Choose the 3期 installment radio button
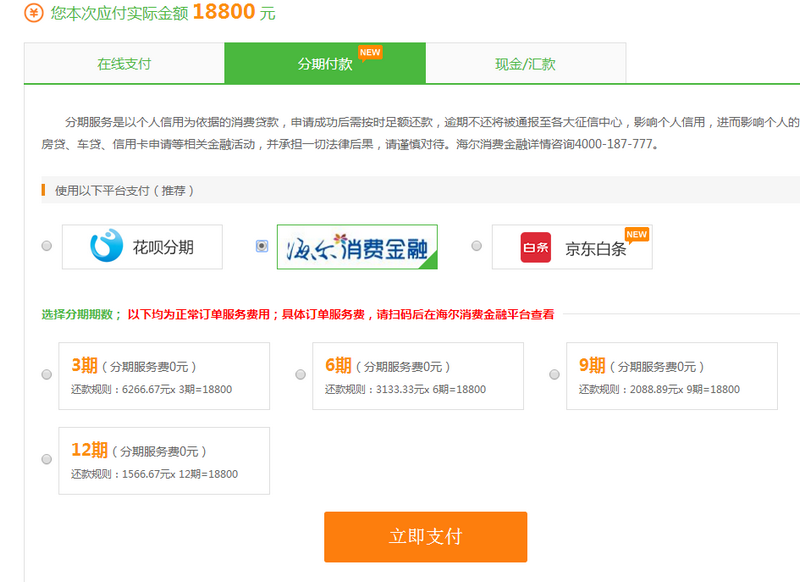Image resolution: width=800 pixels, height=582 pixels. [x=45, y=375]
